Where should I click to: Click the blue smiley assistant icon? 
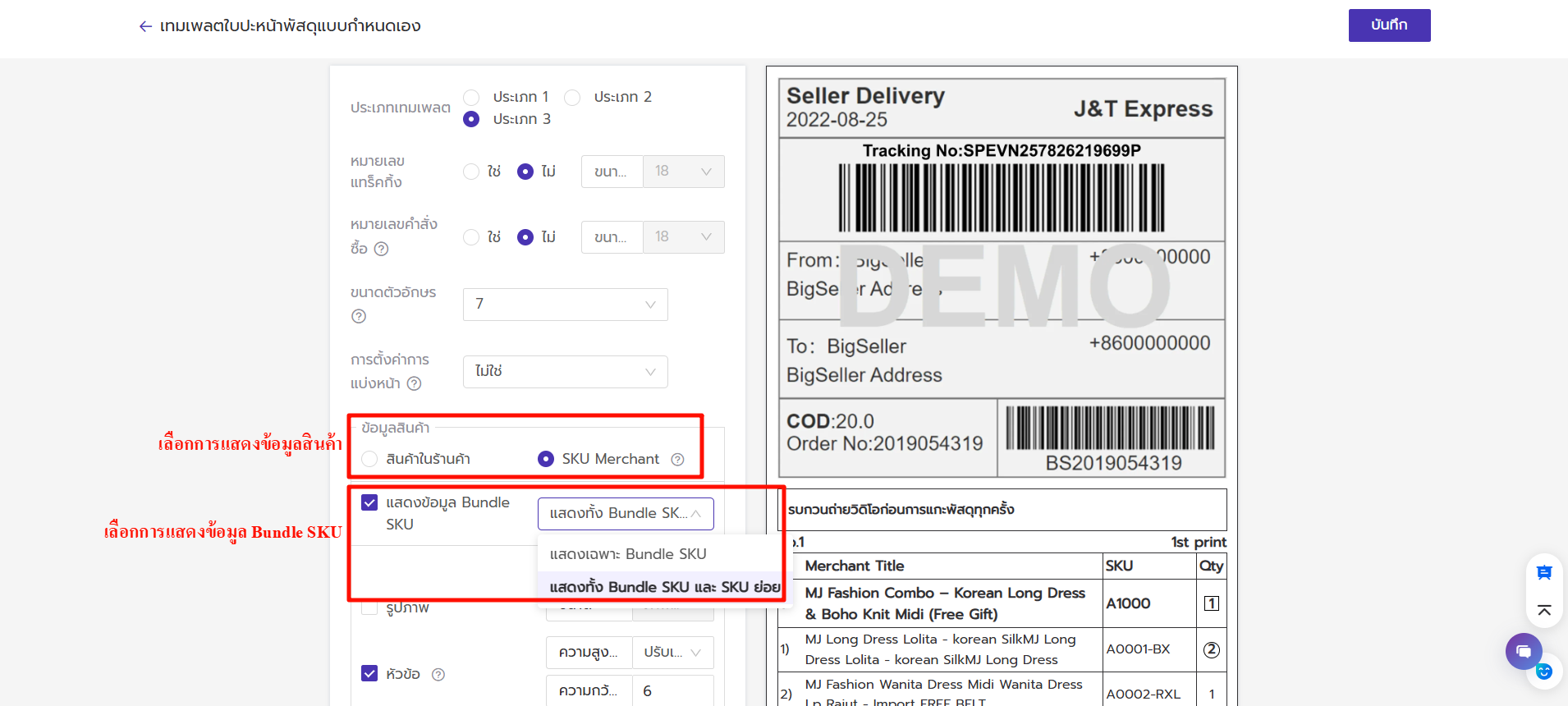[1544, 672]
